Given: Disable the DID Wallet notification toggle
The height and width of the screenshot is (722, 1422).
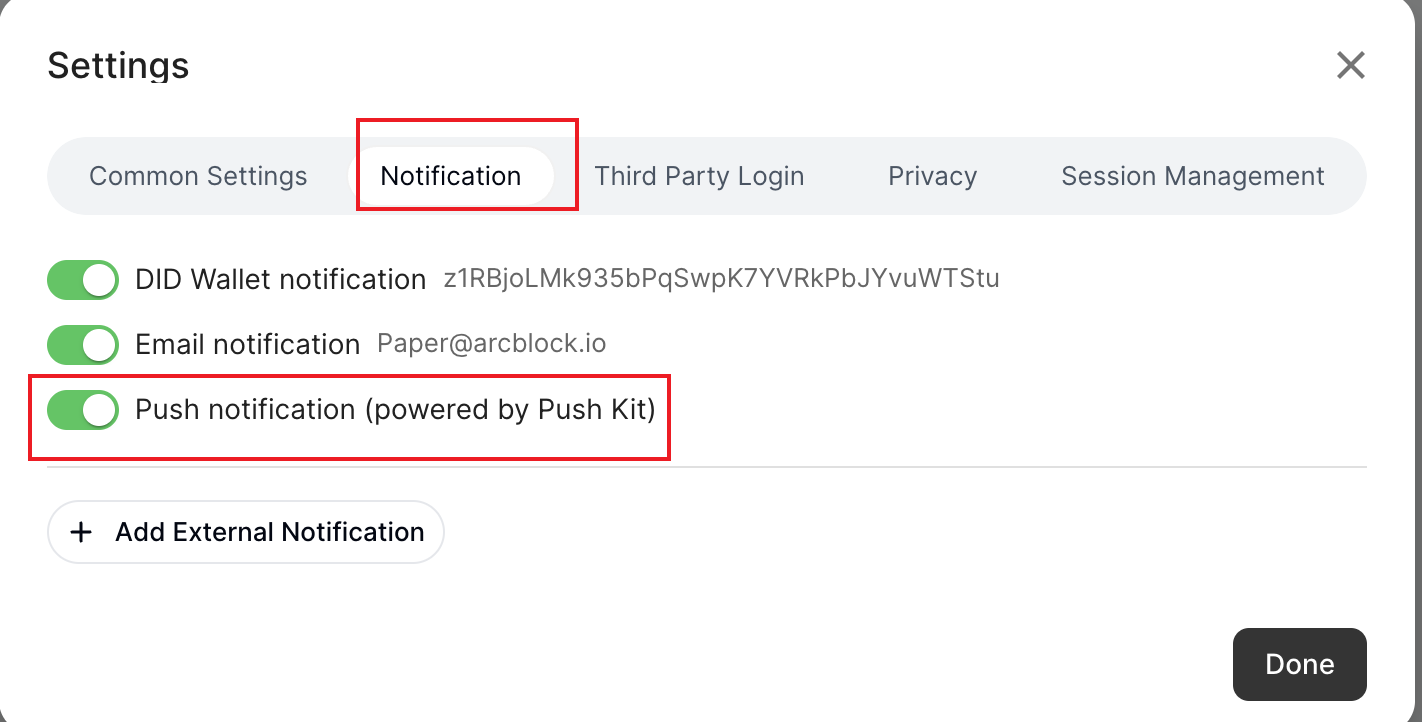Looking at the screenshot, I should 83,280.
